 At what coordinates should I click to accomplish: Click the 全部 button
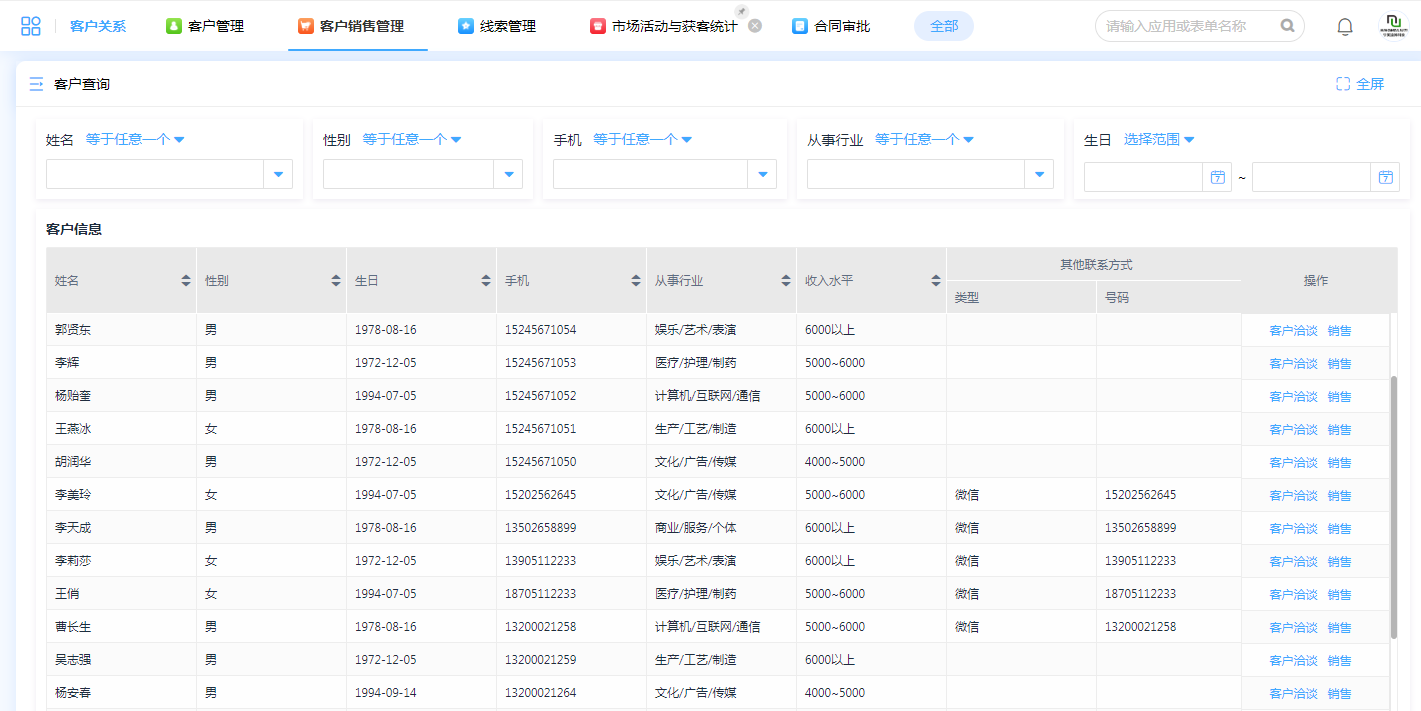point(943,26)
